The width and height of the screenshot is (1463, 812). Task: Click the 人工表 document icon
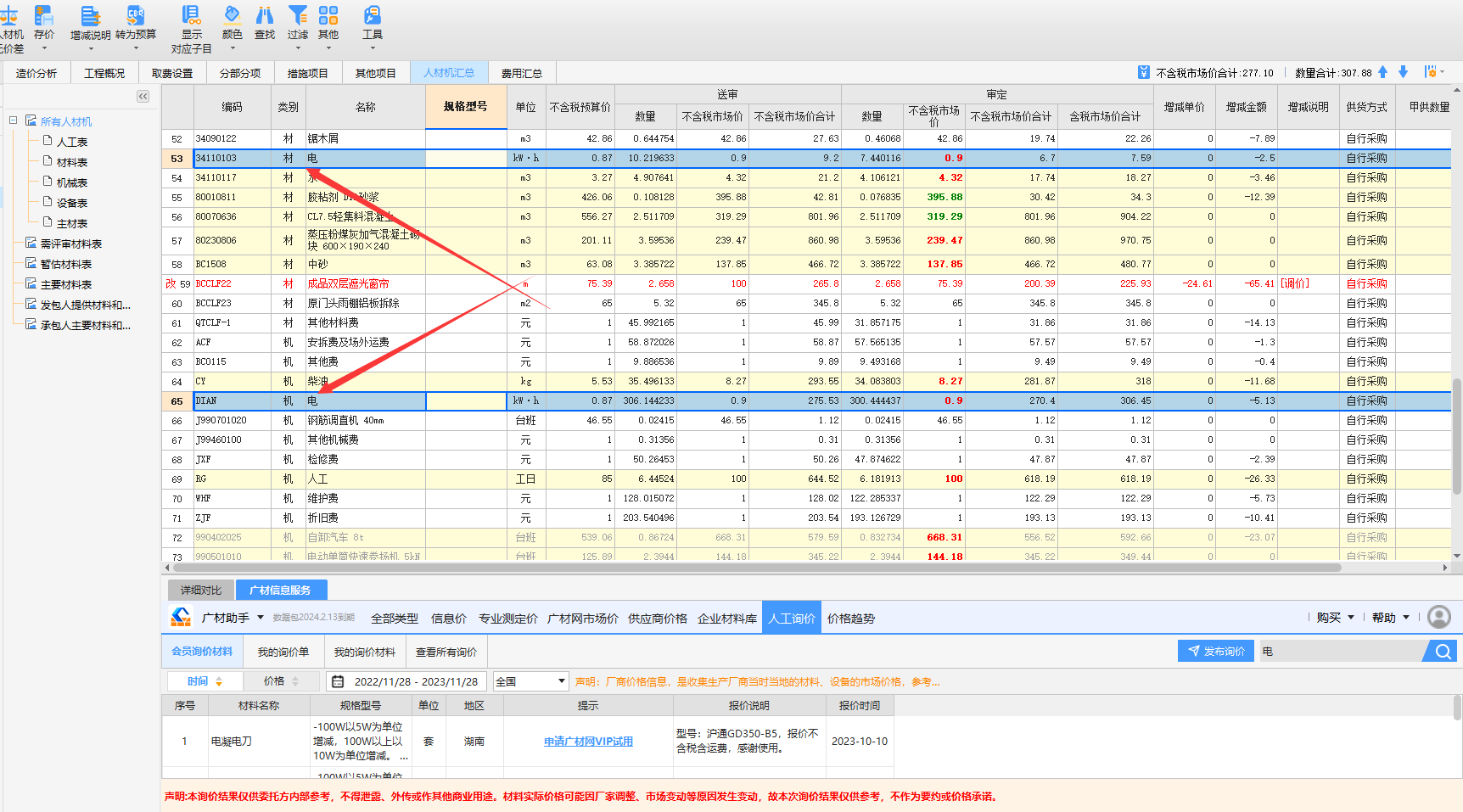click(48, 141)
